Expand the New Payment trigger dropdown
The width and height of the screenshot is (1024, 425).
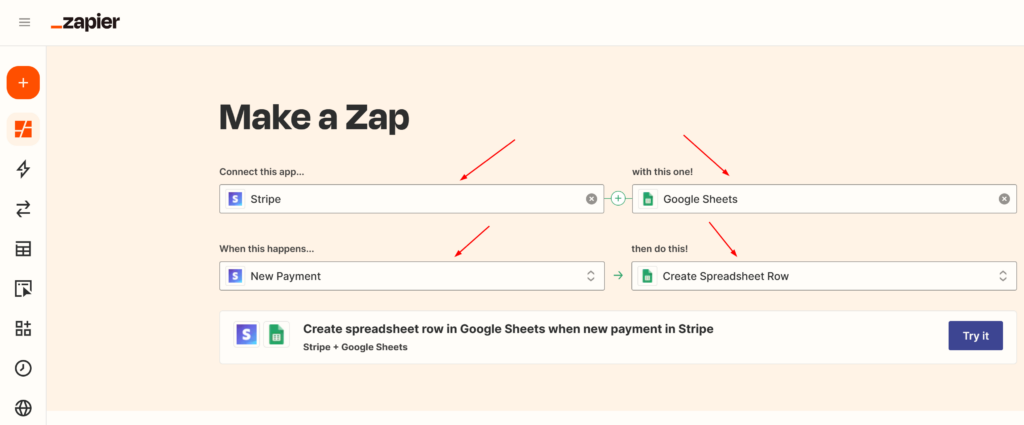pos(411,276)
